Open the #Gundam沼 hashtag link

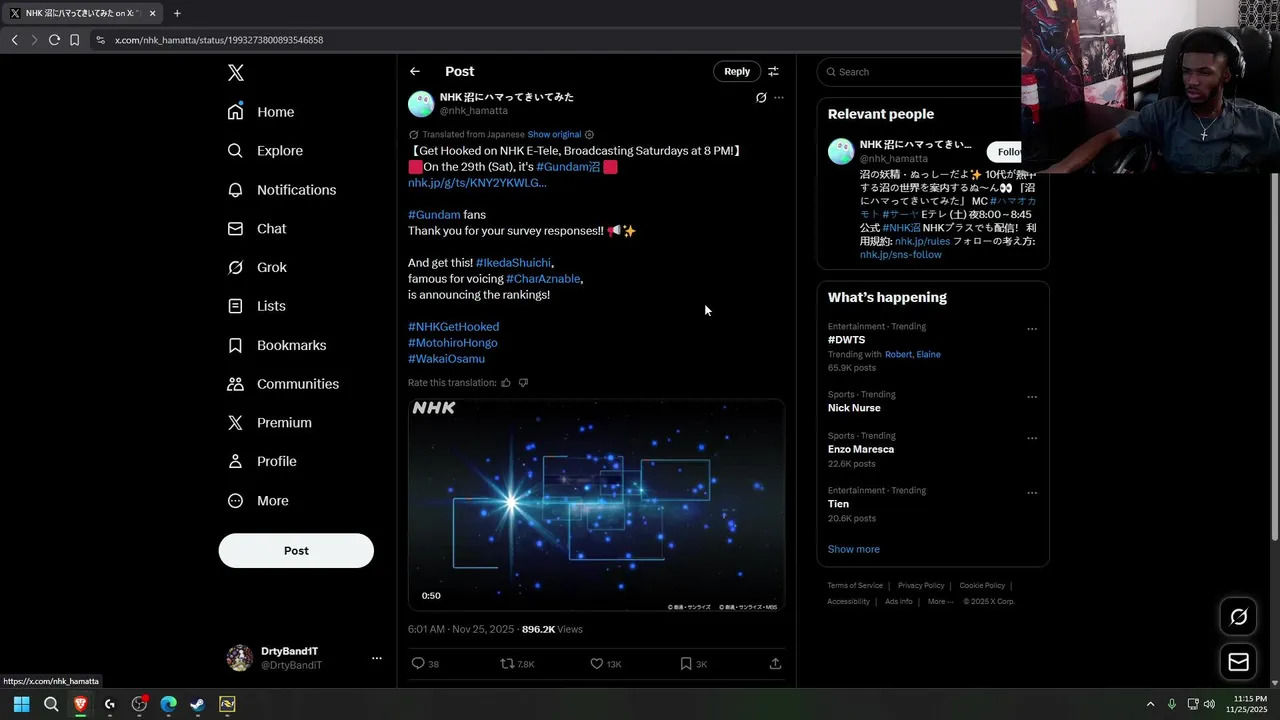568,167
